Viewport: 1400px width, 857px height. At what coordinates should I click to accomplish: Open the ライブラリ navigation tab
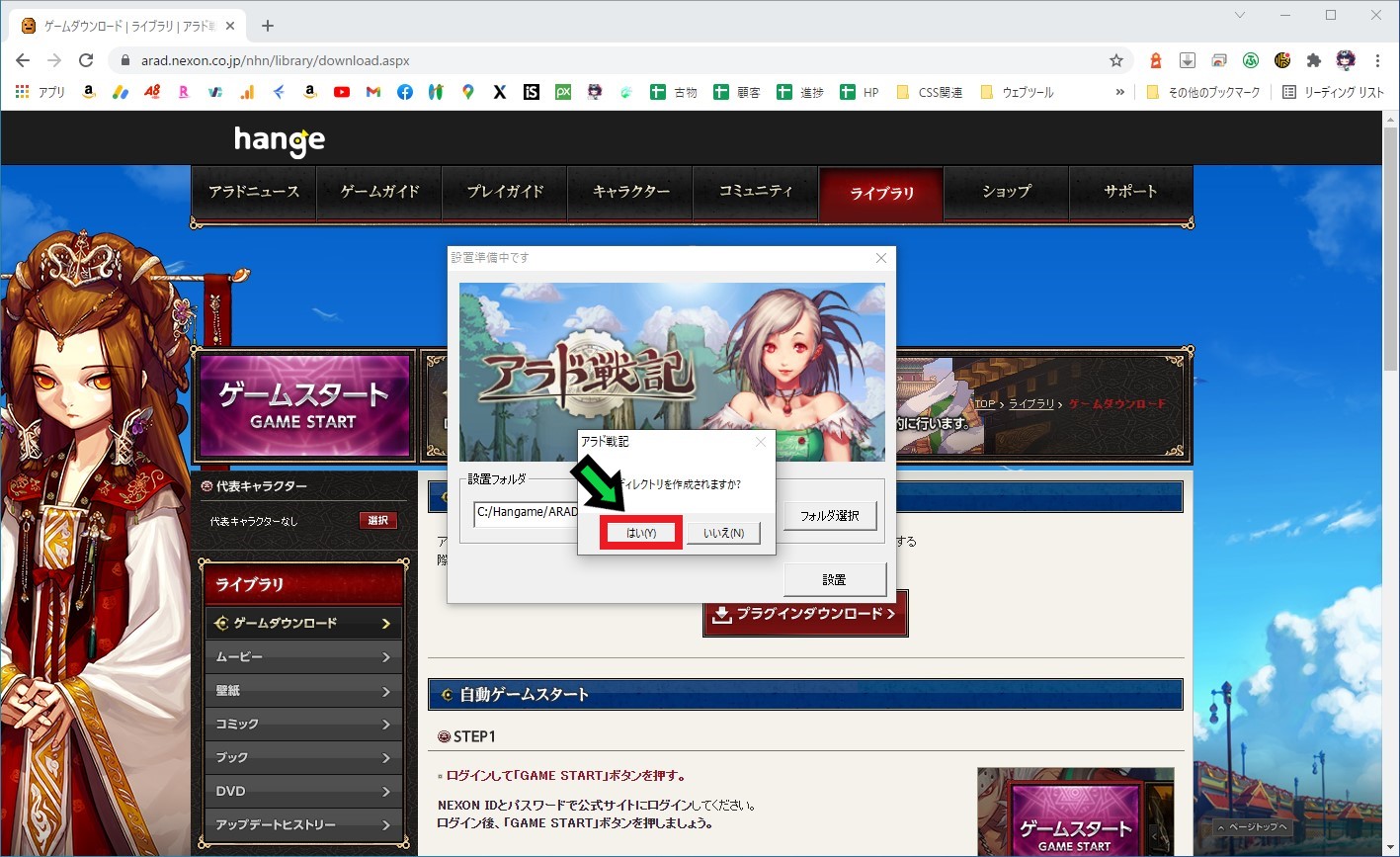click(881, 193)
